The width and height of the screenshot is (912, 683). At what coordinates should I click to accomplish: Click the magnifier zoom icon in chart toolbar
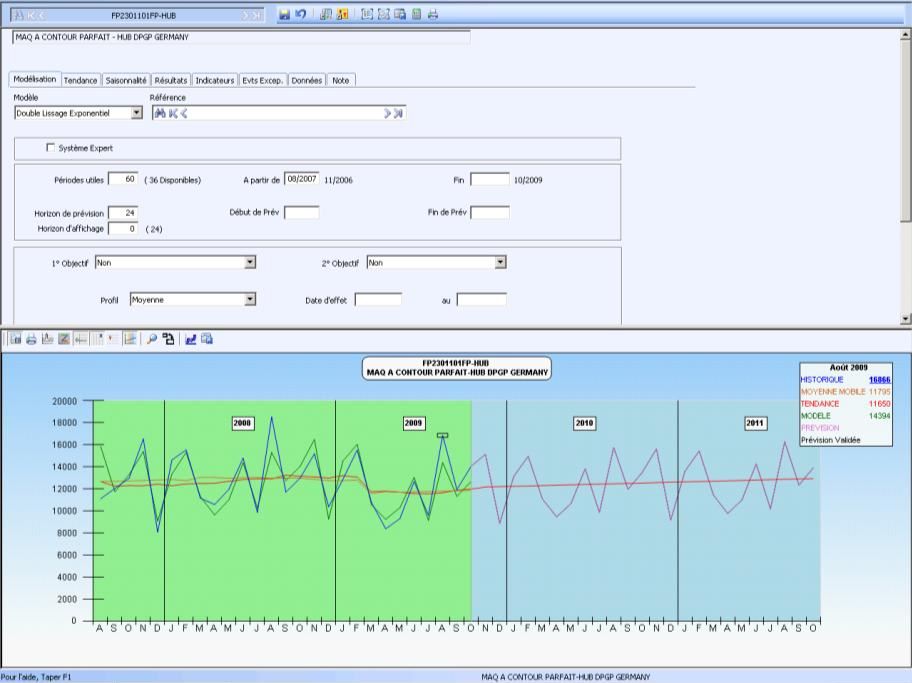(152, 339)
